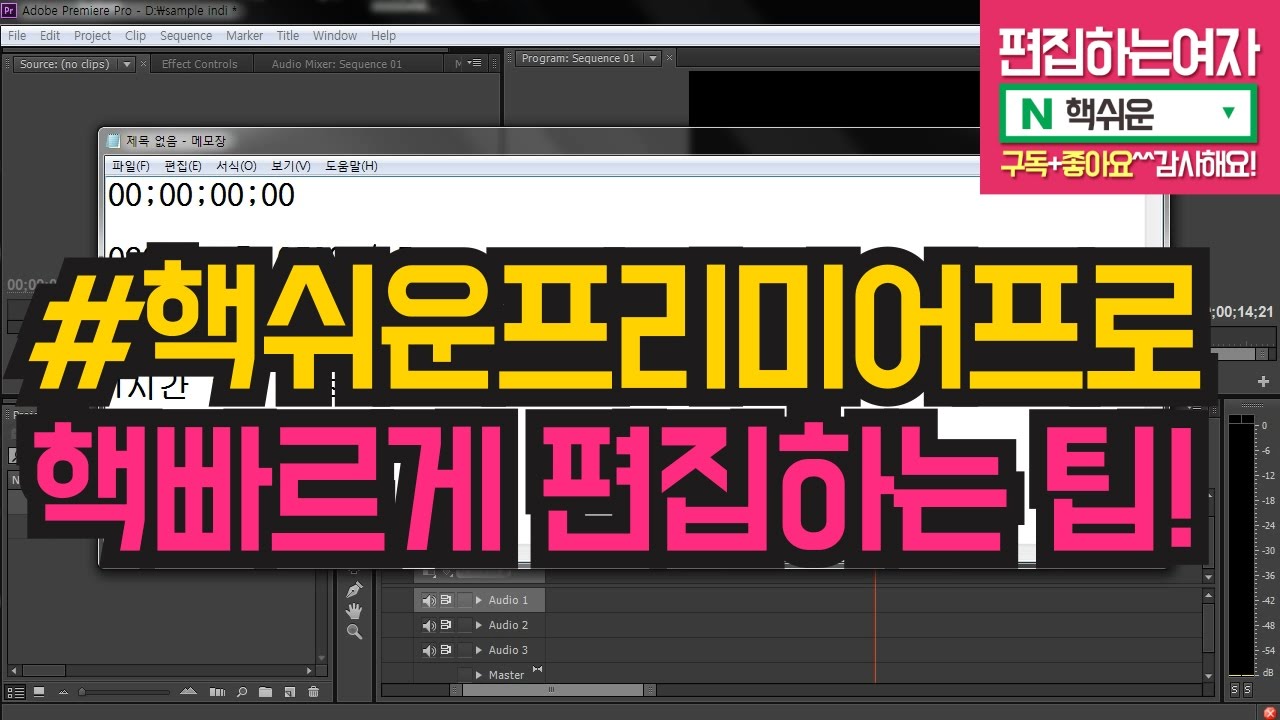Image resolution: width=1280 pixels, height=720 pixels.
Task: Expand the Audio 2 track
Action: click(479, 625)
